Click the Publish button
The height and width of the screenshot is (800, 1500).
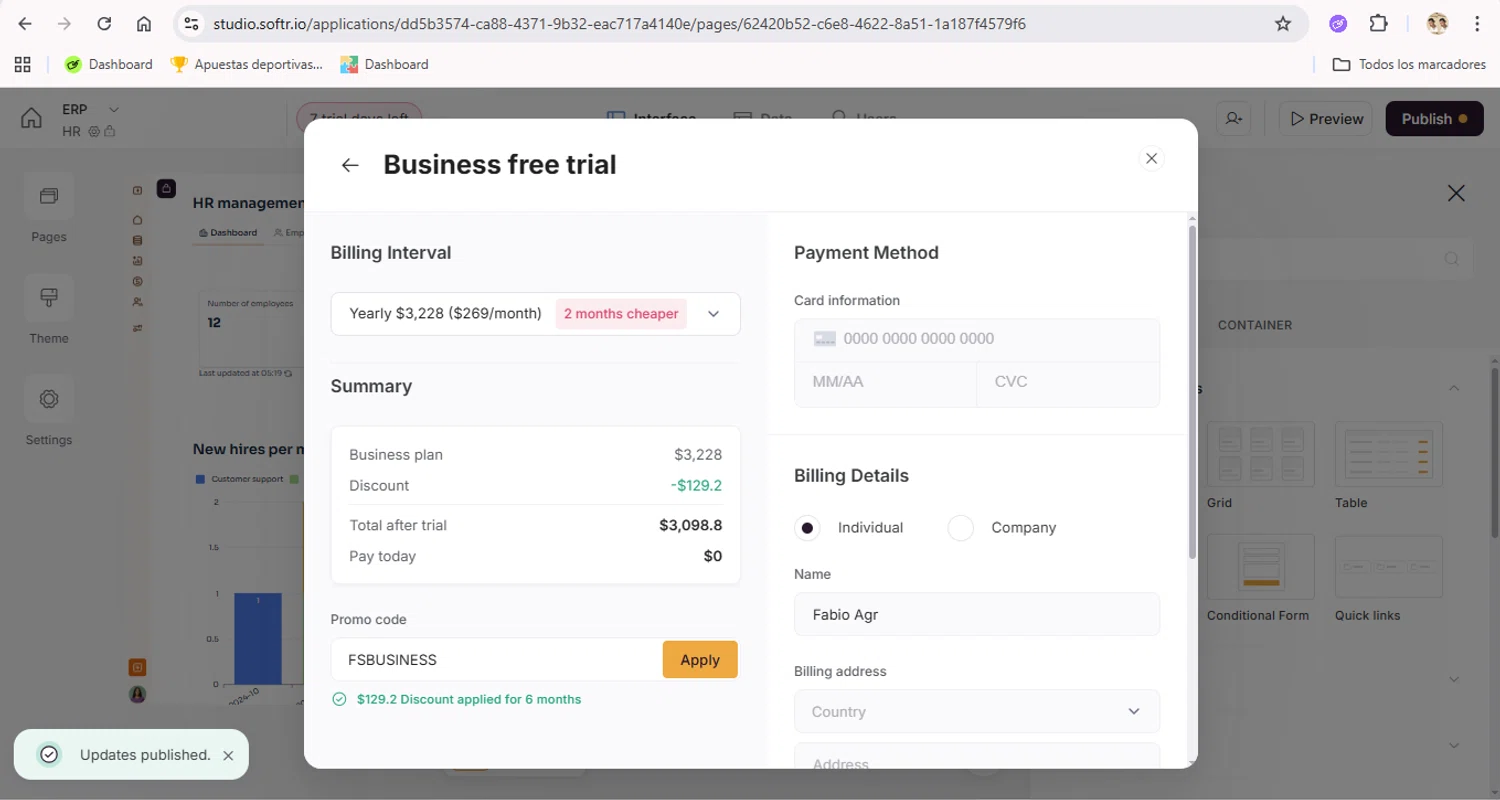tap(1434, 119)
